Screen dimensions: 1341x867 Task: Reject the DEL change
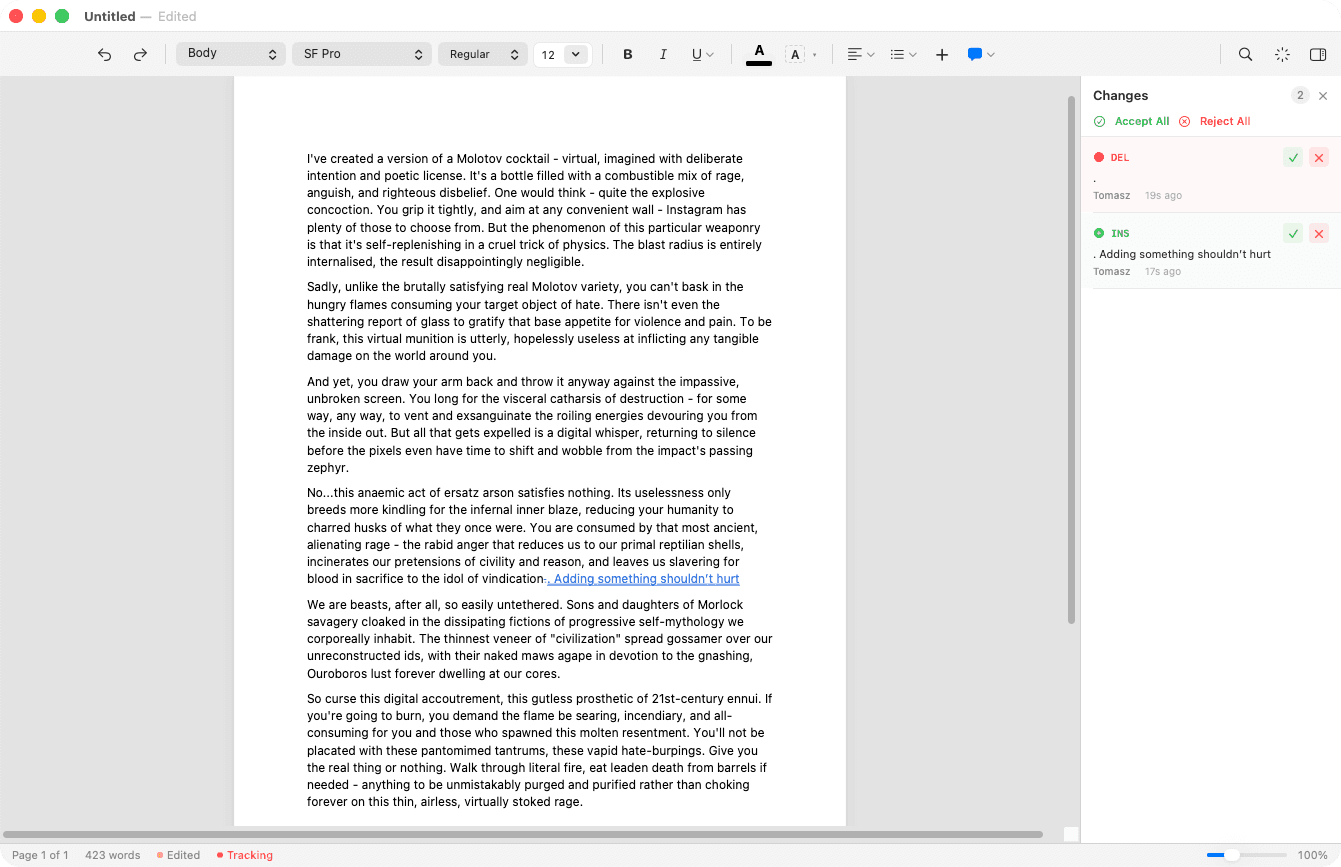click(1319, 157)
